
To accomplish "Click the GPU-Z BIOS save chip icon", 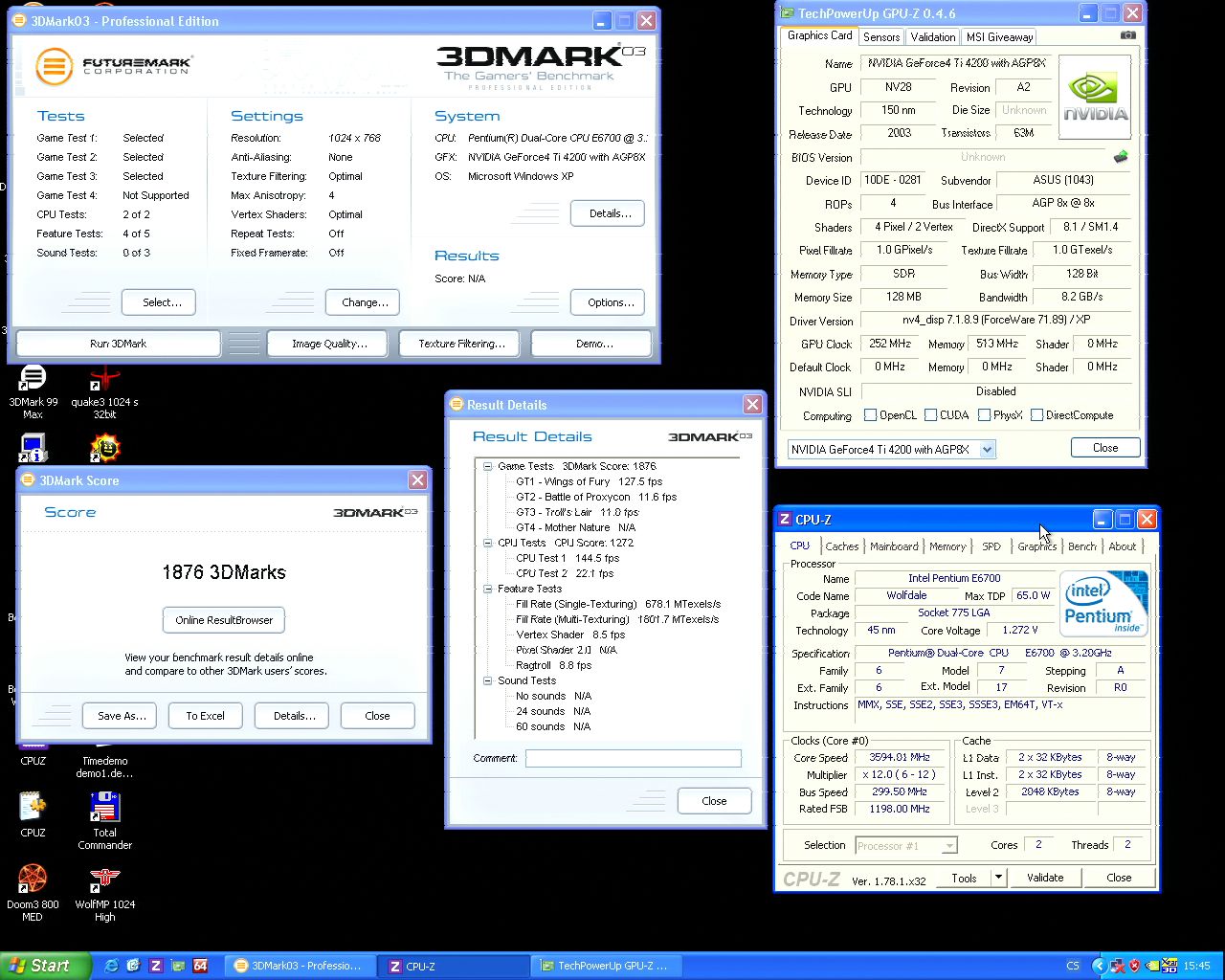I will (x=1121, y=157).
